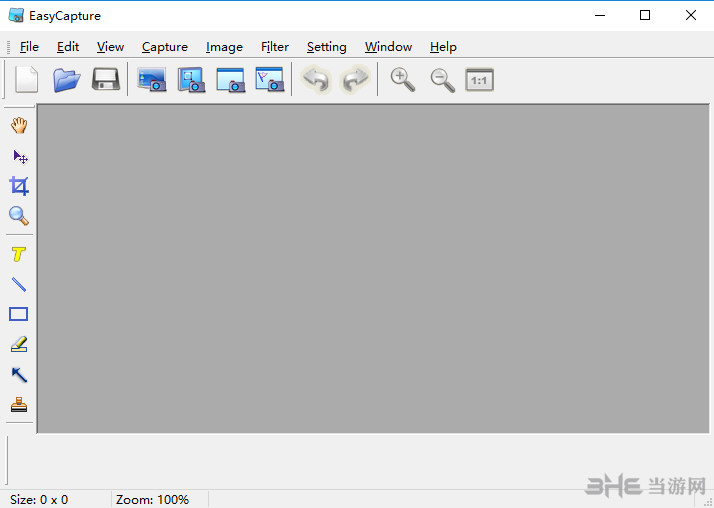Undo the last action
Viewport: 714px width, 508px height.
(316, 80)
